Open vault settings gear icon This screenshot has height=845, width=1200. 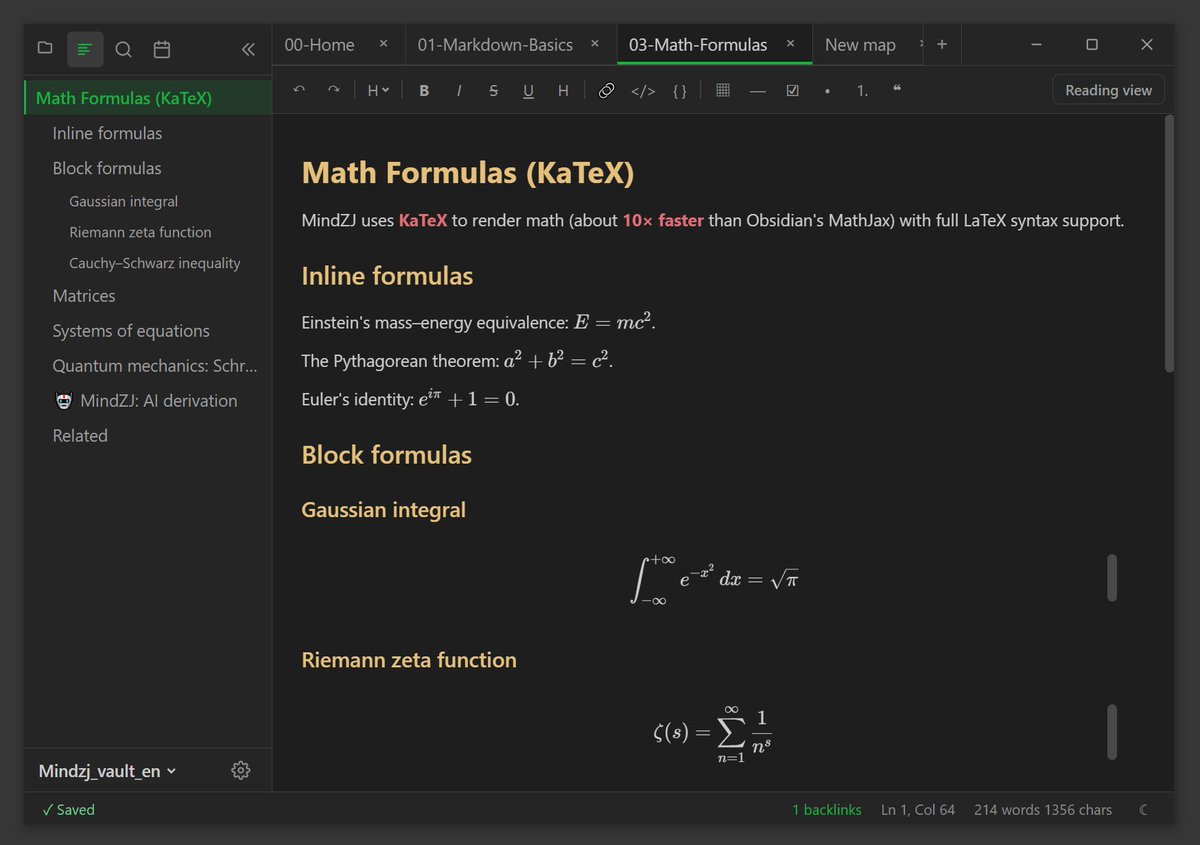(x=240, y=770)
